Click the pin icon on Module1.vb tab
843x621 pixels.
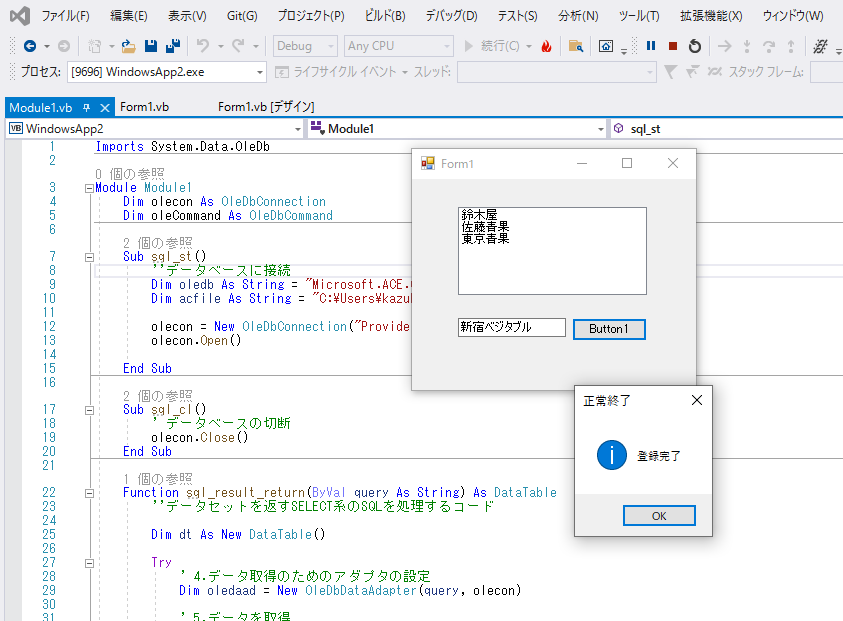click(86, 108)
